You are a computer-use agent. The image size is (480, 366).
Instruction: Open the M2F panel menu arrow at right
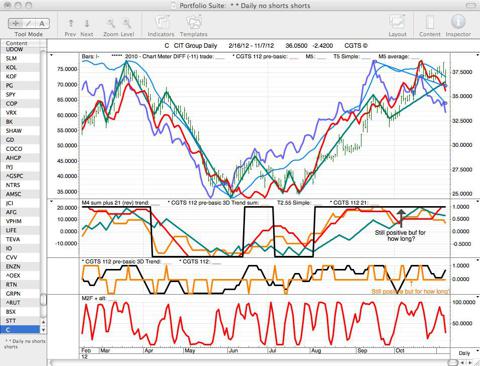point(478,297)
